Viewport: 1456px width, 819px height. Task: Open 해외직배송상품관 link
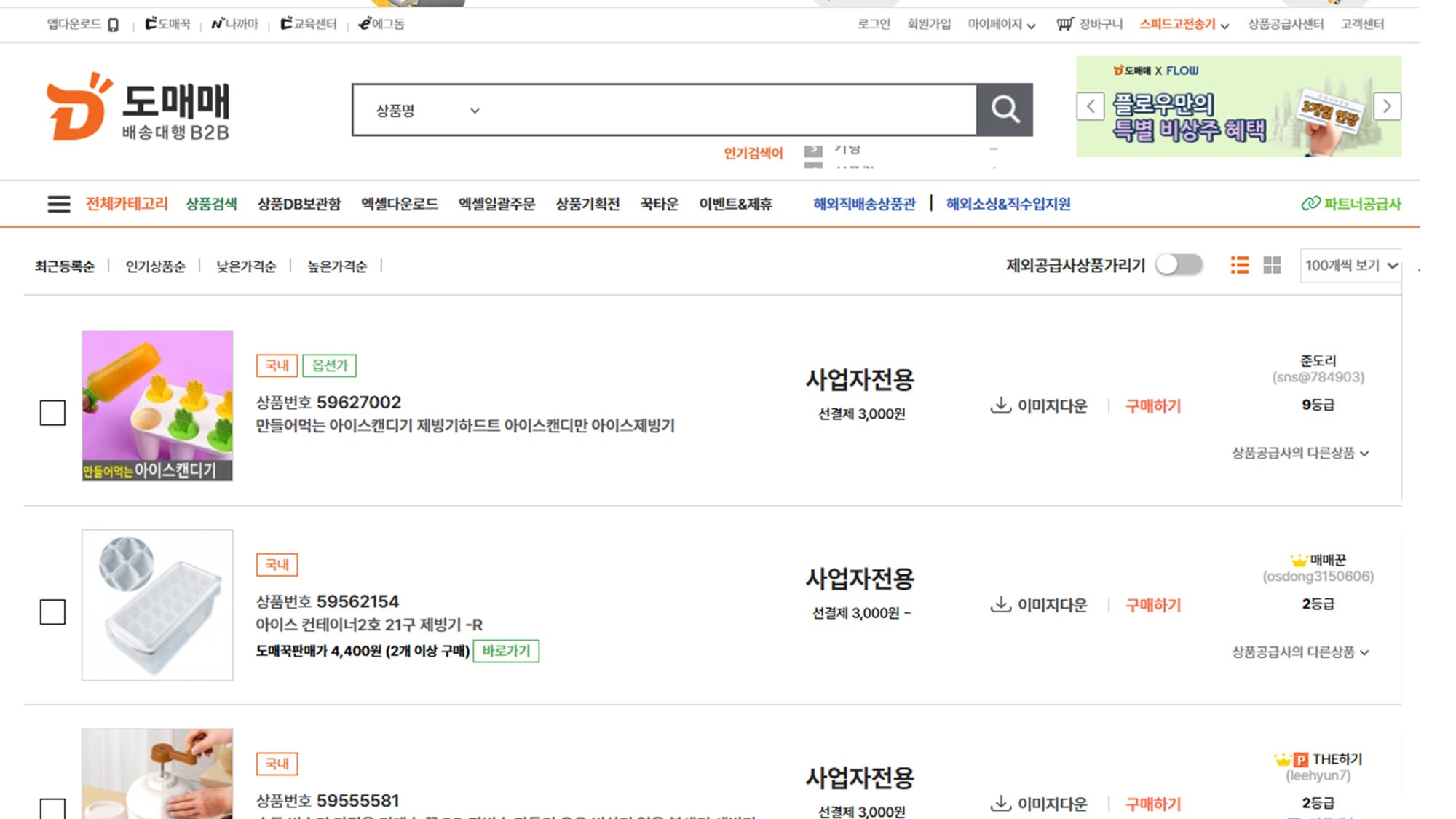[x=864, y=204]
